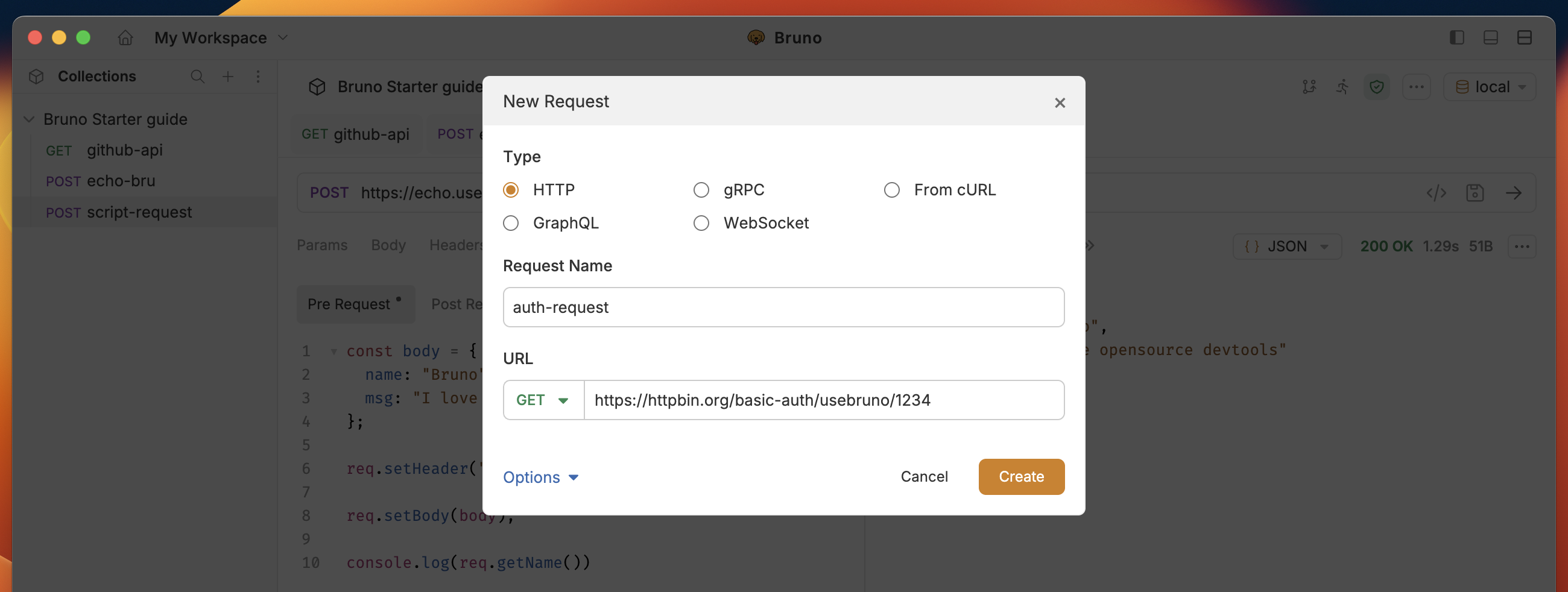This screenshot has height=592, width=1568.
Task: Open the collection more-options ellipsis button
Action: (1417, 87)
